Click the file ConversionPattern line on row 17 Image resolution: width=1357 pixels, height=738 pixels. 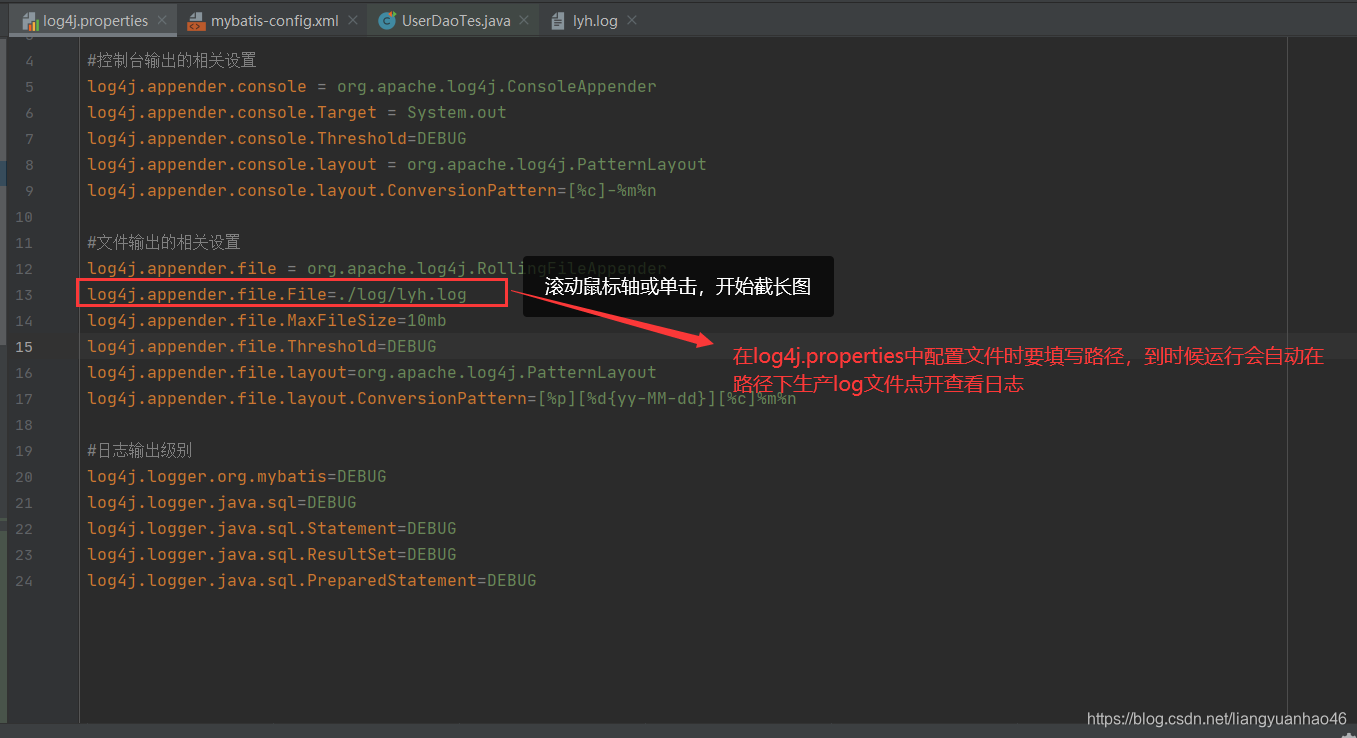442,399
